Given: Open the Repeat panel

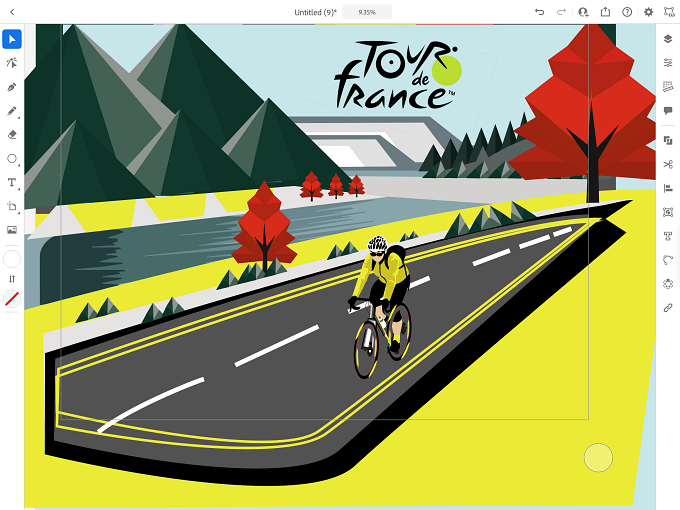Looking at the screenshot, I should coord(668,284).
